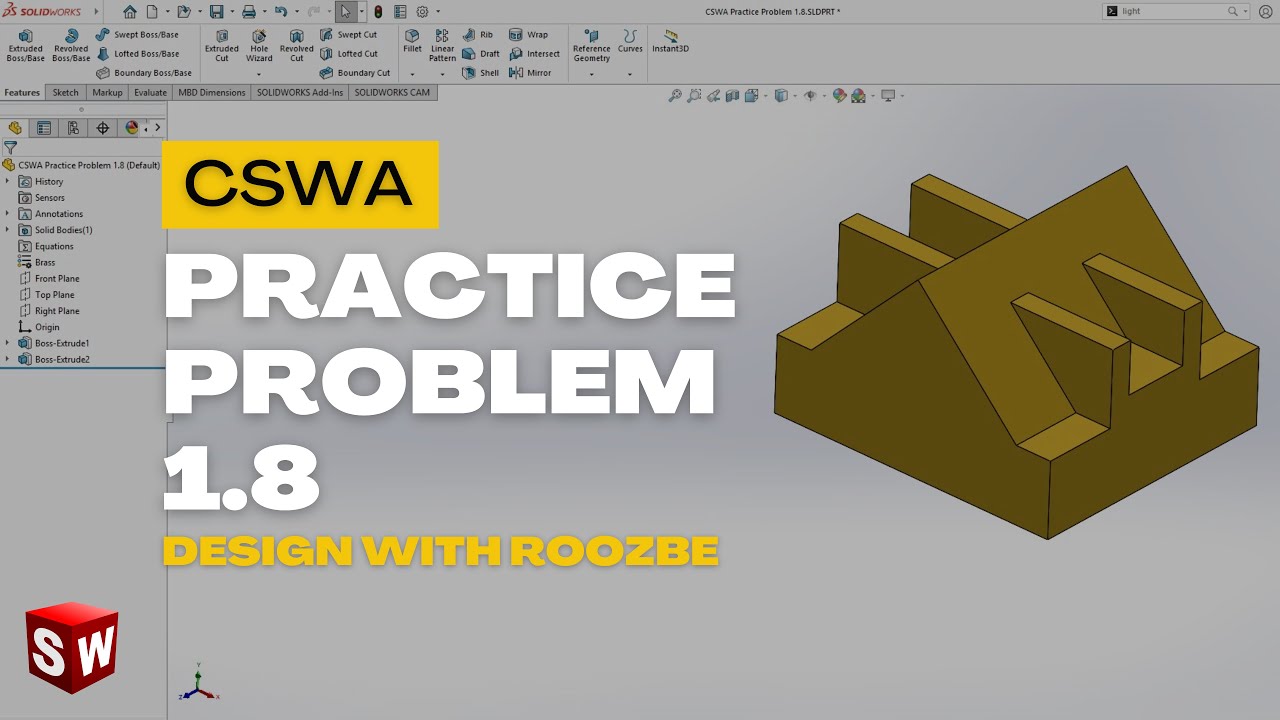Expand Hole Wizard dropdown arrow
The height and width of the screenshot is (720, 1280).
[259, 74]
